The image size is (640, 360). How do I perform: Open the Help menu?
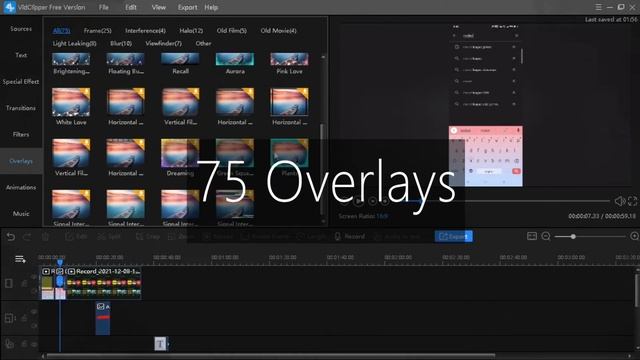(211, 7)
